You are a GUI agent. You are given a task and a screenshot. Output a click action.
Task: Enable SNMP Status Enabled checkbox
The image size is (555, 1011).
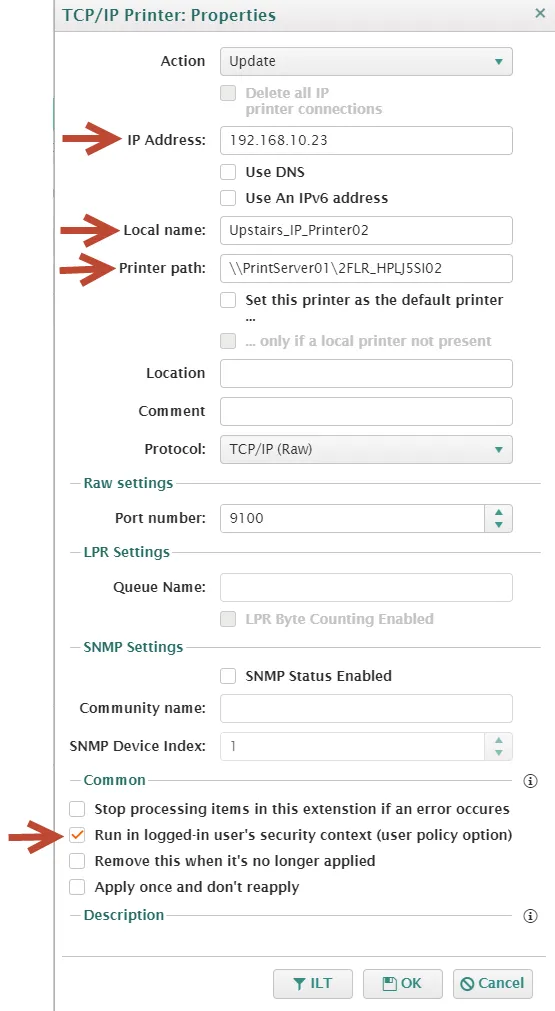(x=228, y=676)
